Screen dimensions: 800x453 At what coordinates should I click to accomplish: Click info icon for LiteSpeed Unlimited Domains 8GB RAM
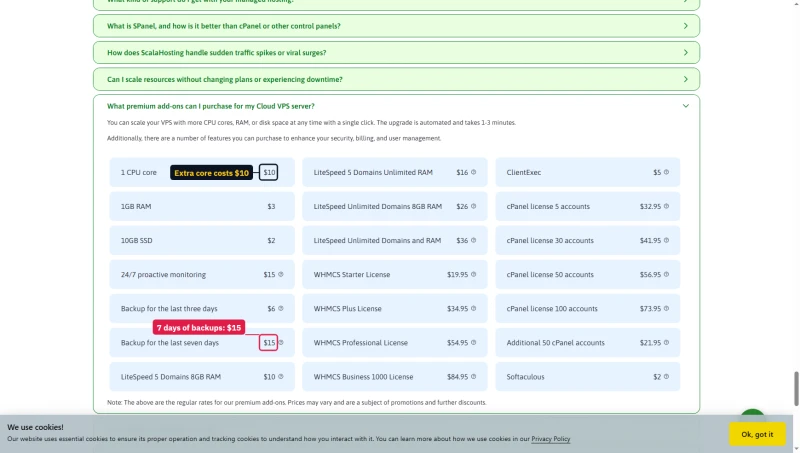(x=473, y=206)
